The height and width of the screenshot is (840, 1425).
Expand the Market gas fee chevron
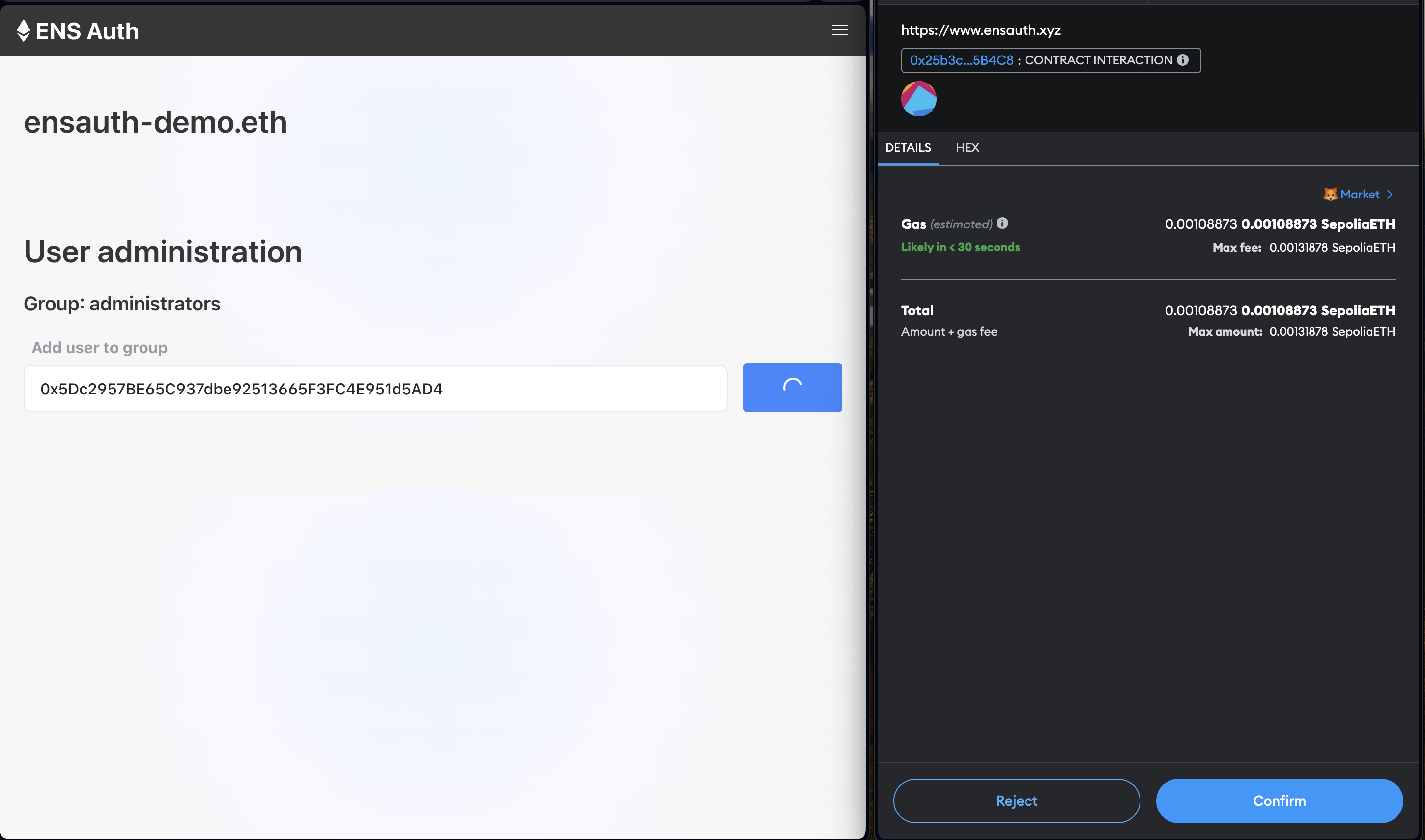[x=1389, y=195]
